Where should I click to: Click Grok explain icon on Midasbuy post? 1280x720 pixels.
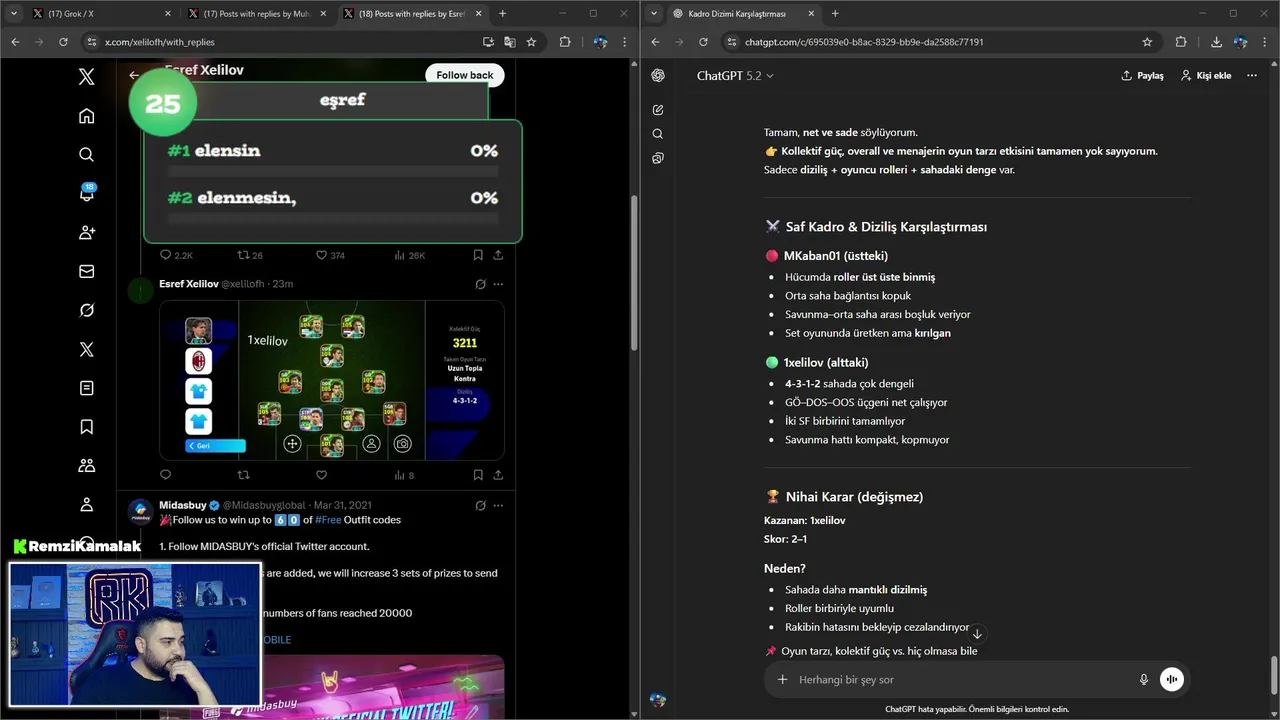(480, 506)
